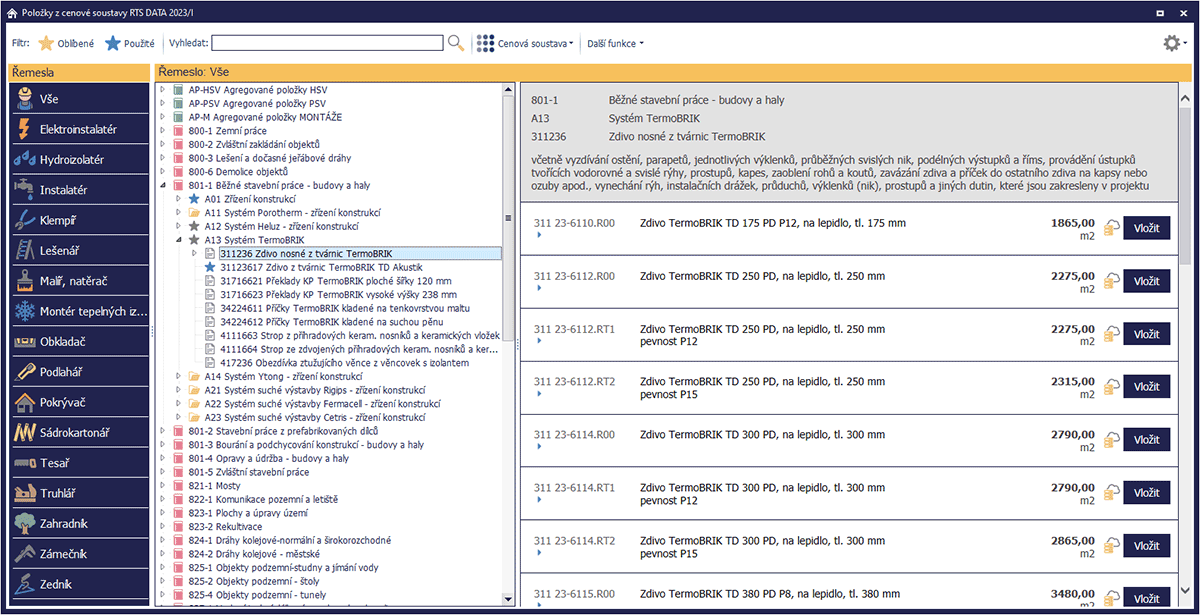Expand the 800-1 Zemní práce node
The width and height of the screenshot is (1200, 615).
click(163, 131)
